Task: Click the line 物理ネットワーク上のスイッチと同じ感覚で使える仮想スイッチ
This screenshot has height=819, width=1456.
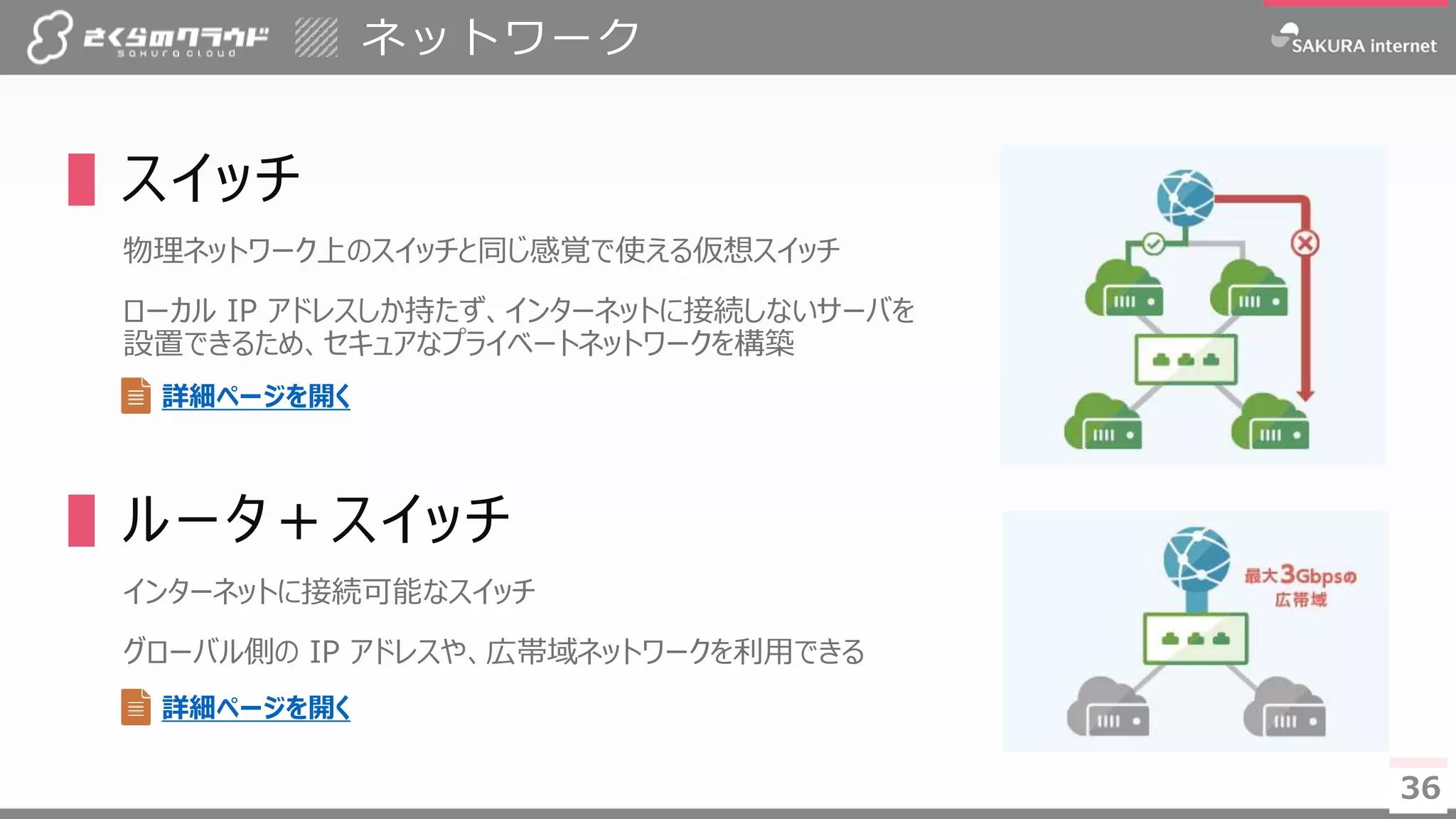Action: click(481, 250)
